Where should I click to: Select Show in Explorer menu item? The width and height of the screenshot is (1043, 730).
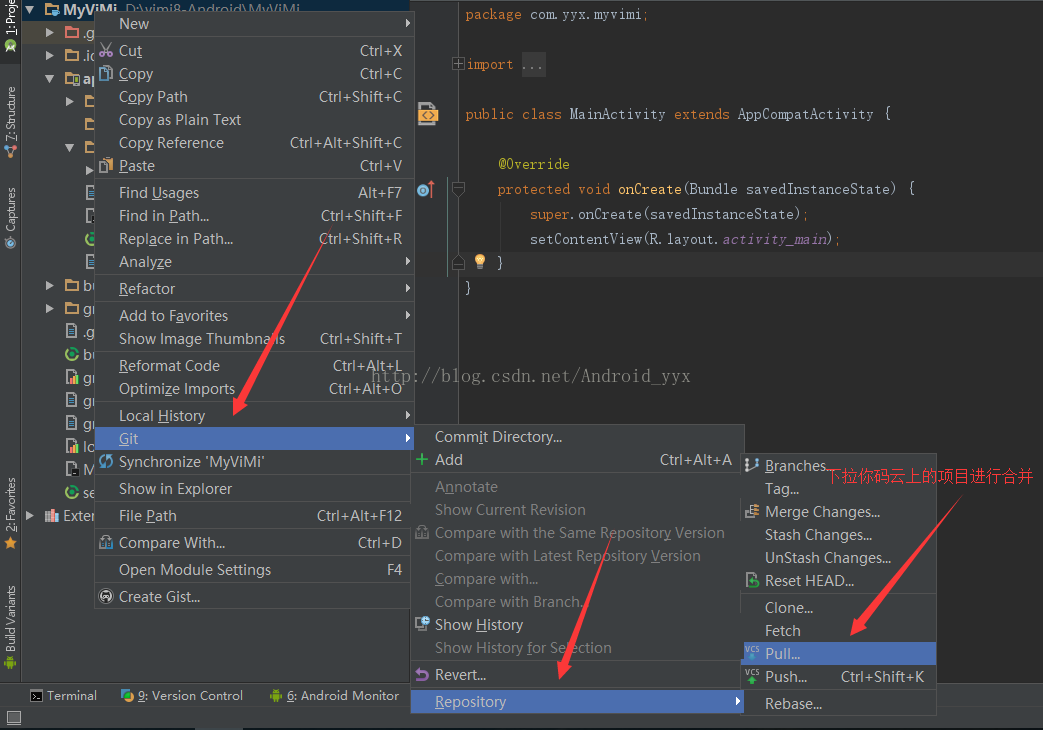tap(254, 488)
